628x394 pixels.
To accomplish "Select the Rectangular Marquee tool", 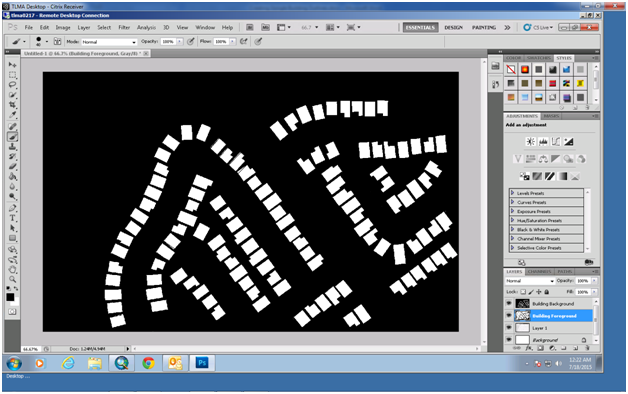I will (x=13, y=75).
